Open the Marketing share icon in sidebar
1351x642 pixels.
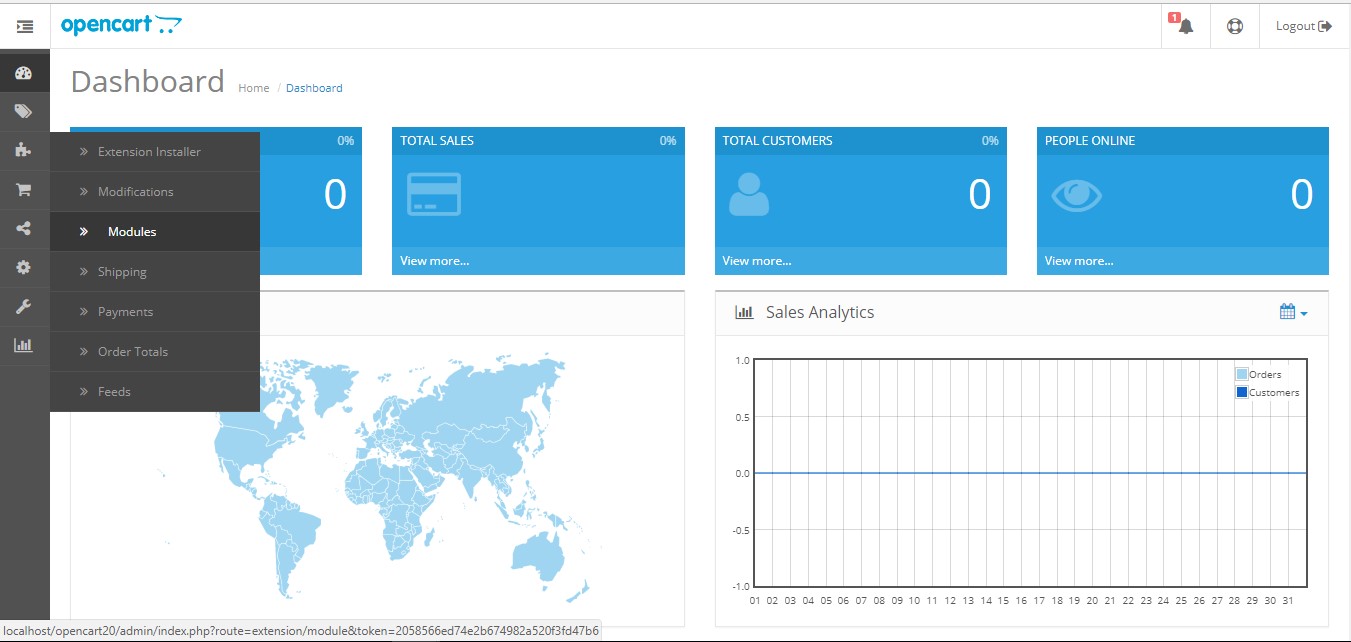(24, 228)
